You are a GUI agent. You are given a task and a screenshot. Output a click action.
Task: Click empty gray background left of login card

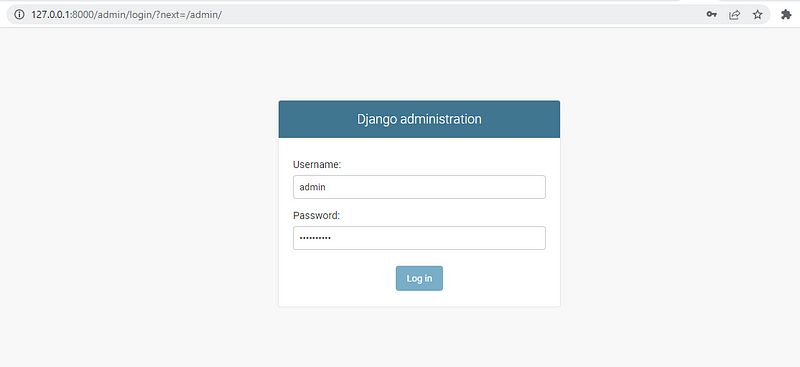pyautogui.click(x=138, y=204)
